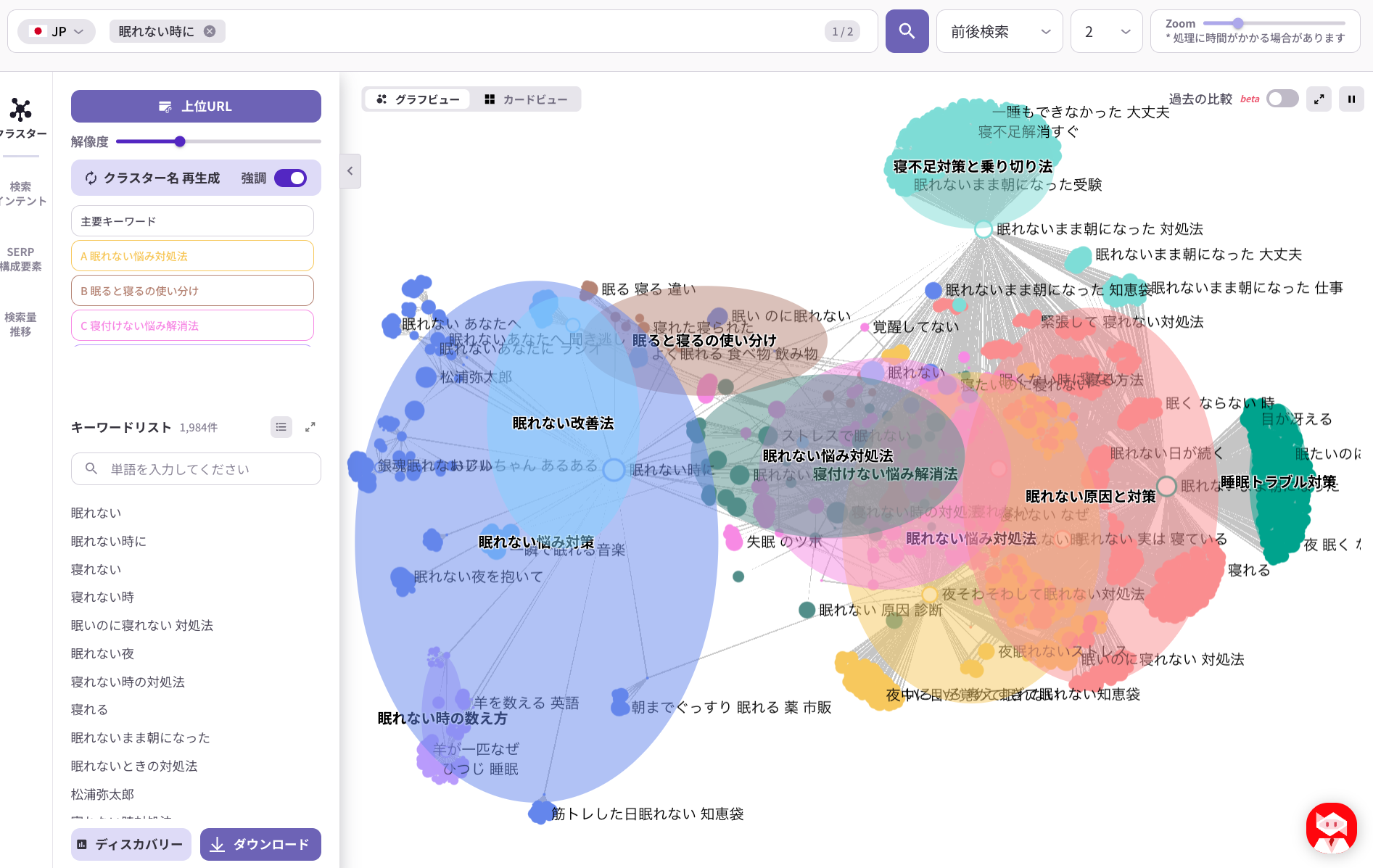The image size is (1373, 868).
Task: Select keyword 寝れない in list
Action: pyautogui.click(x=96, y=569)
